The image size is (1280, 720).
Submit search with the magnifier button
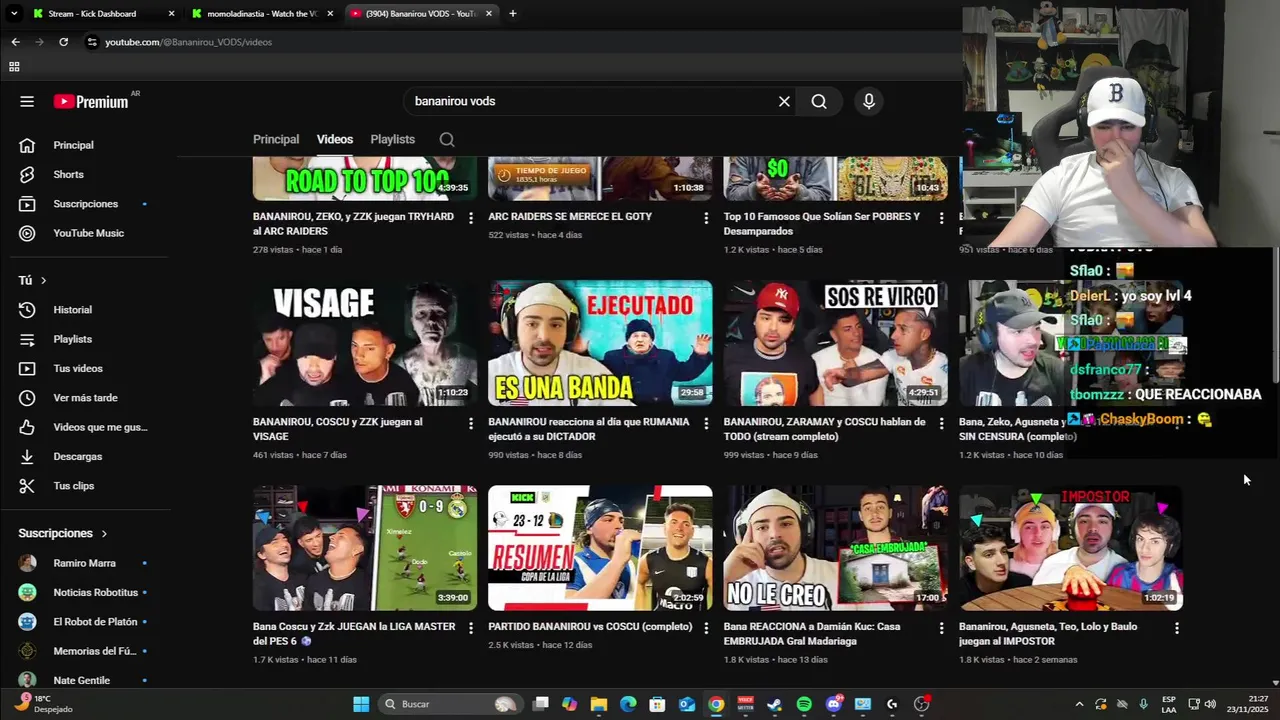(x=819, y=101)
